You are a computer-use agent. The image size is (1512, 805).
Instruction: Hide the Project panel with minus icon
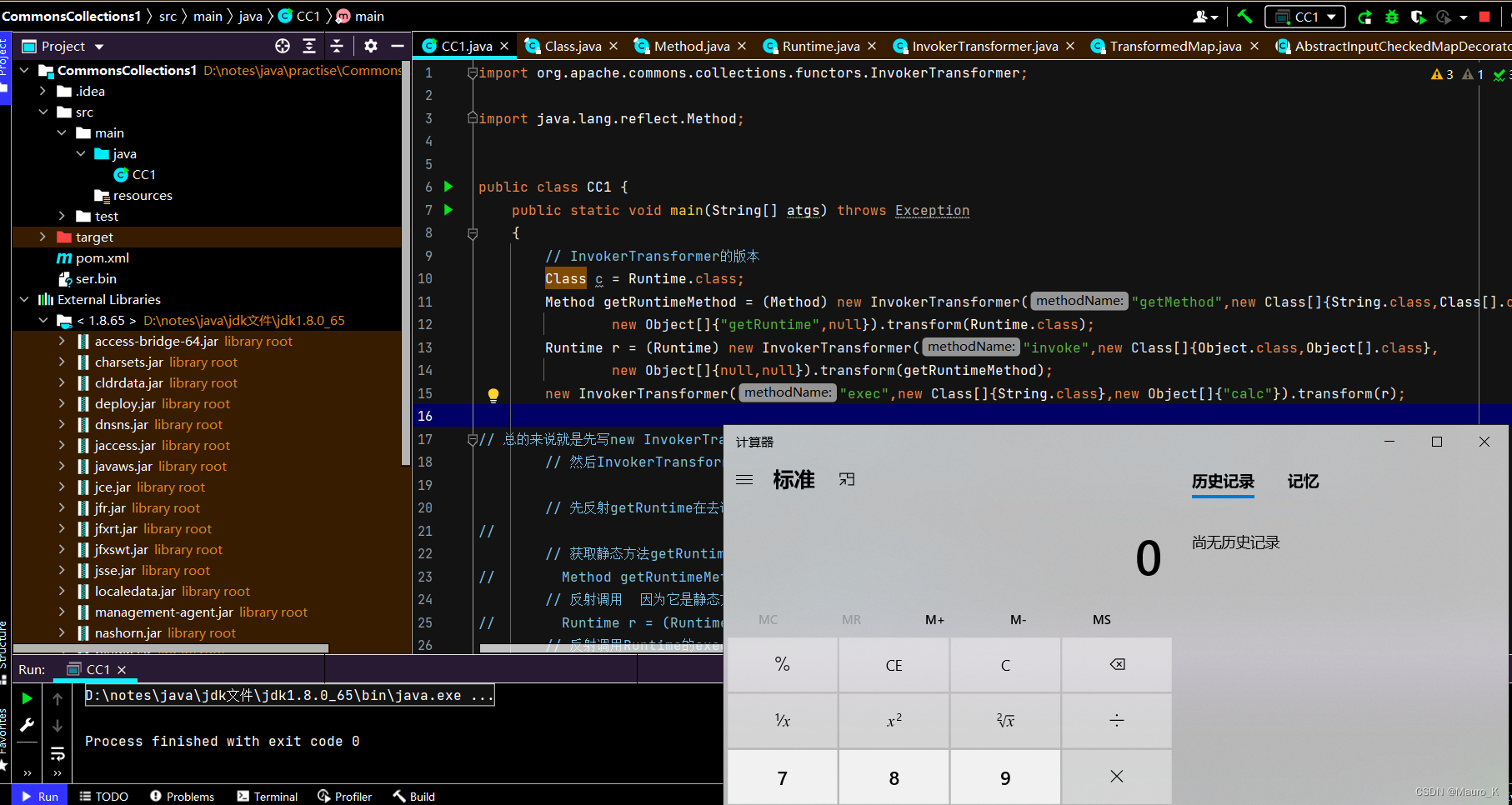point(398,46)
